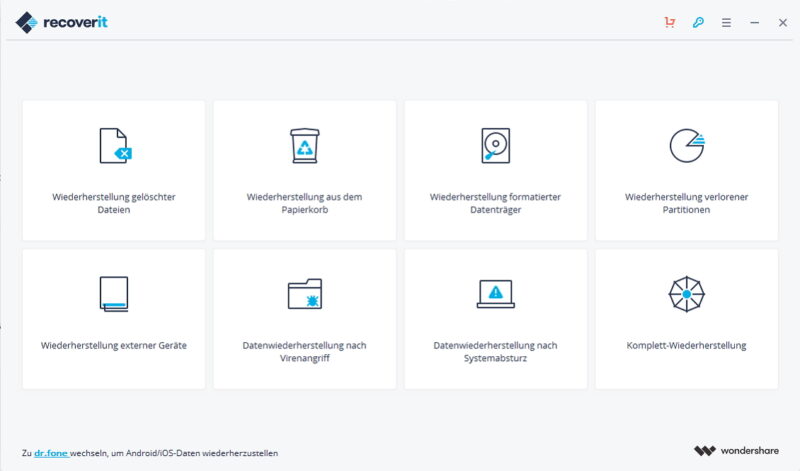Click the formatted disk recovery icon
This screenshot has height=471, width=800.
click(495, 146)
